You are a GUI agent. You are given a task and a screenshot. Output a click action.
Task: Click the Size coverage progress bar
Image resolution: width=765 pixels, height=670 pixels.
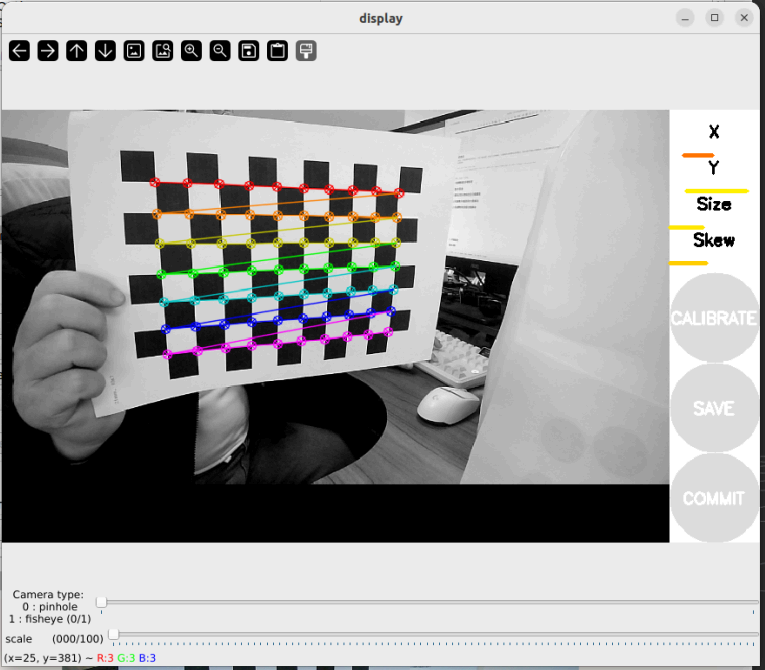tap(686, 227)
